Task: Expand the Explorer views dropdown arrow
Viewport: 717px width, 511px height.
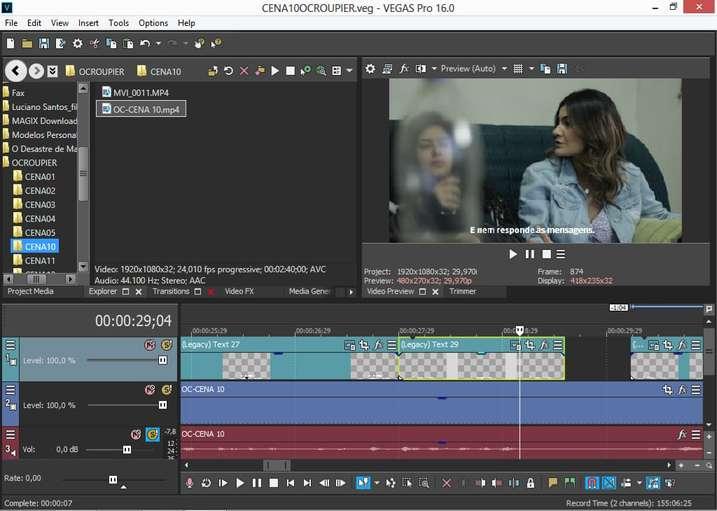Action: [x=350, y=71]
